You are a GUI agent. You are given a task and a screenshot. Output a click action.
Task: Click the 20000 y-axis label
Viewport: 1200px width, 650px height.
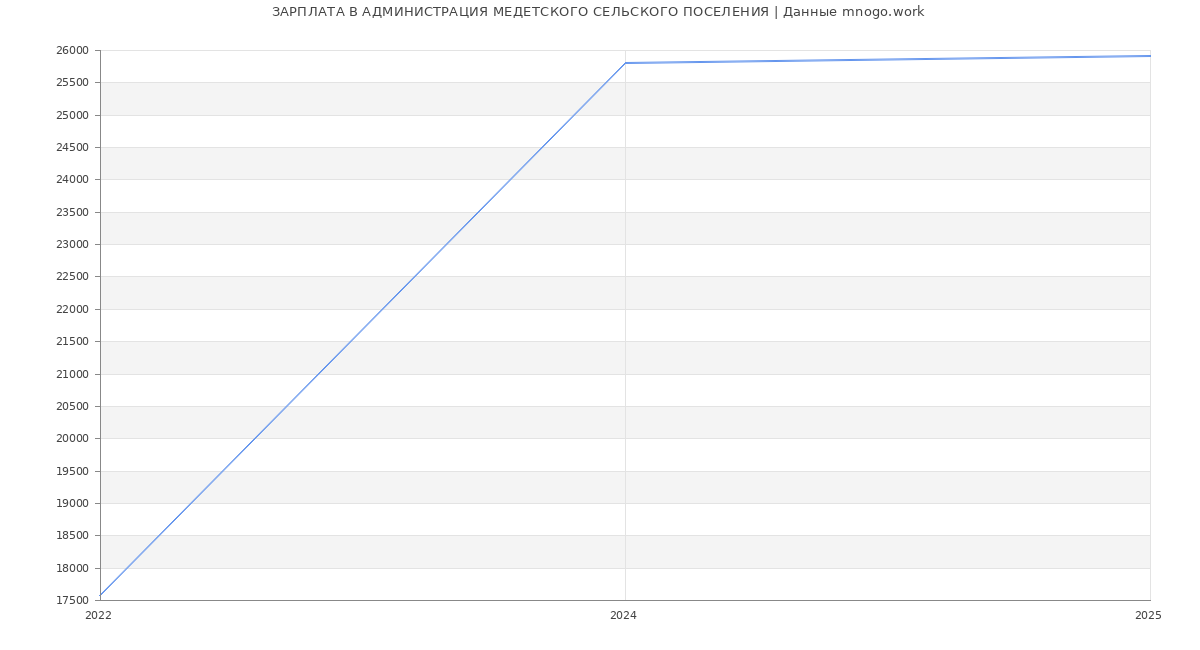click(x=73, y=438)
